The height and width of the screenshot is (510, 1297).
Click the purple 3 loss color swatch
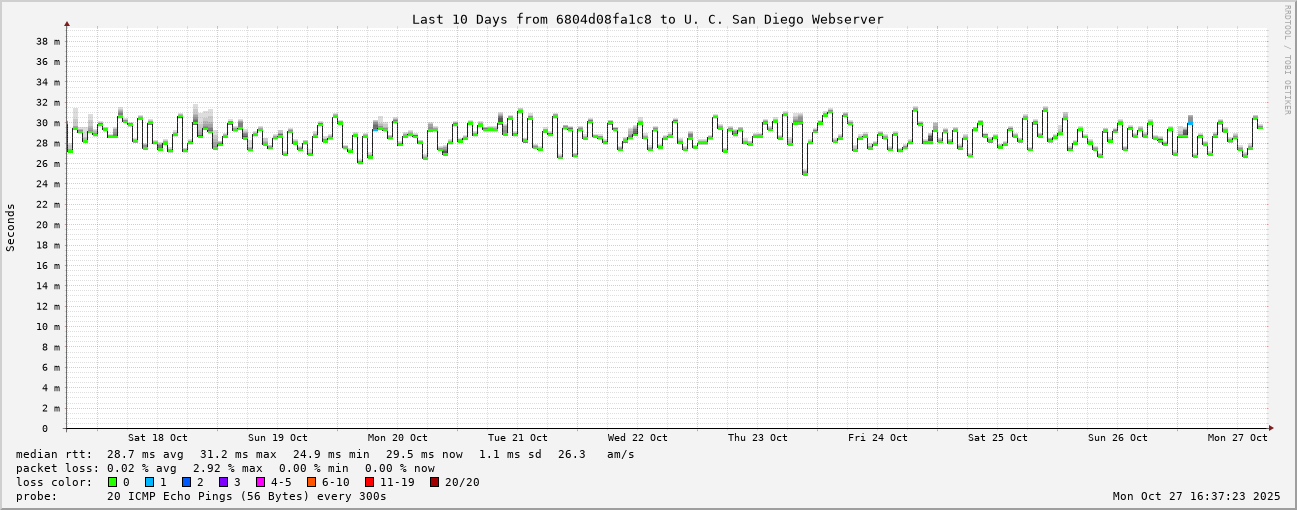(x=223, y=482)
